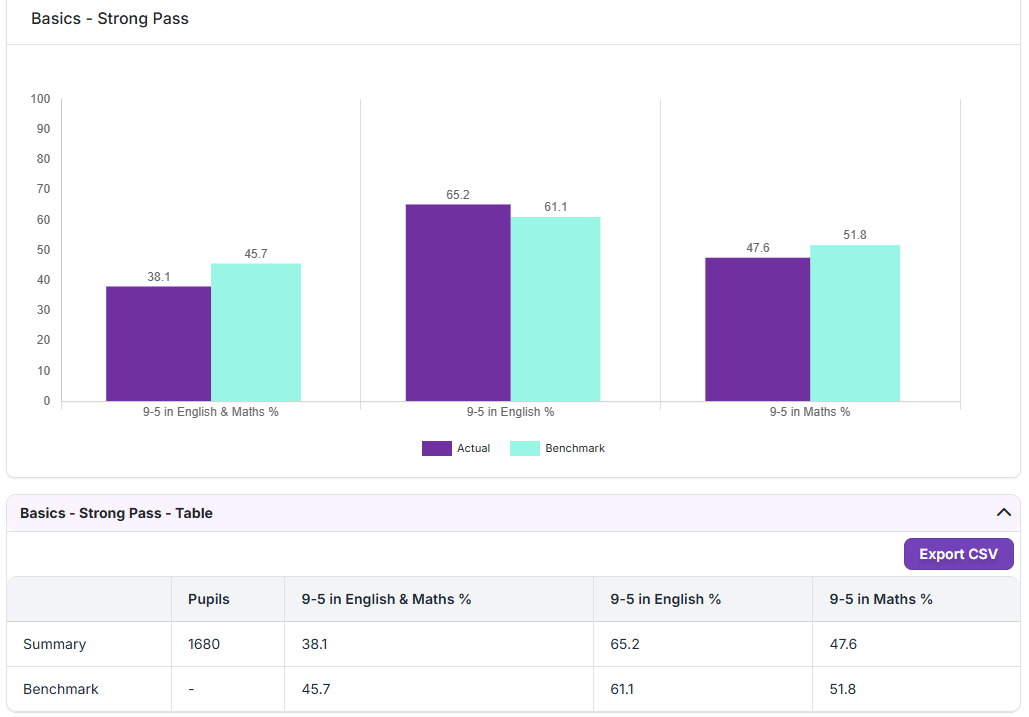This screenshot has width=1029, height=717.
Task: Click the 9-5 in English & Maths % column header
Action: [387, 599]
